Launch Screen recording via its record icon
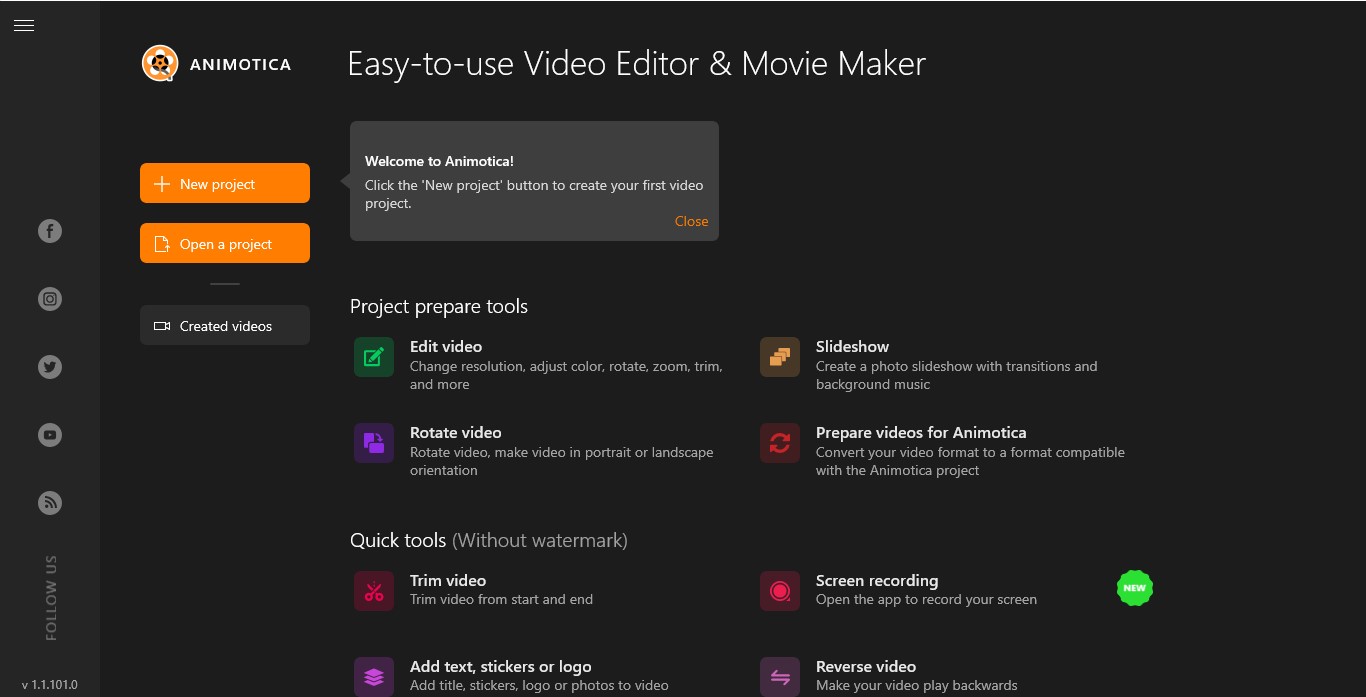Image resolution: width=1366 pixels, height=697 pixels. (x=779, y=591)
